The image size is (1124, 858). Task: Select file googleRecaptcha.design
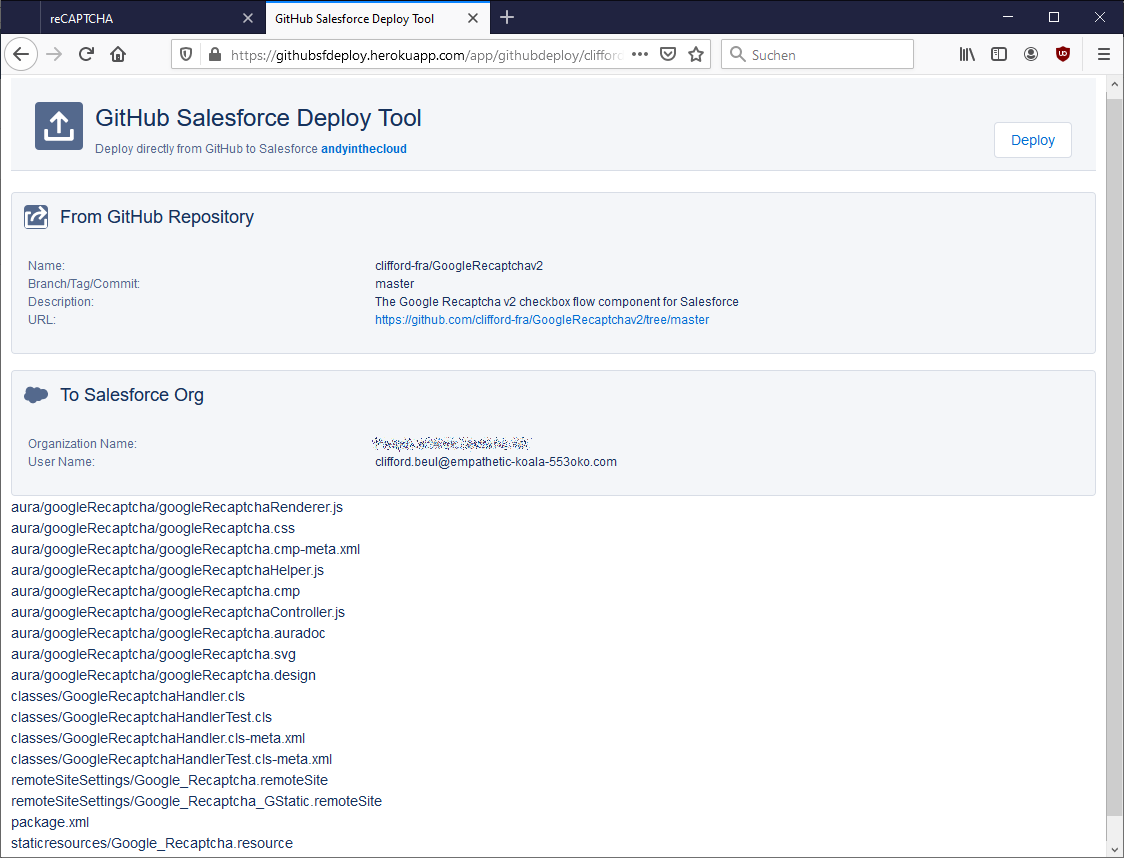pos(163,675)
